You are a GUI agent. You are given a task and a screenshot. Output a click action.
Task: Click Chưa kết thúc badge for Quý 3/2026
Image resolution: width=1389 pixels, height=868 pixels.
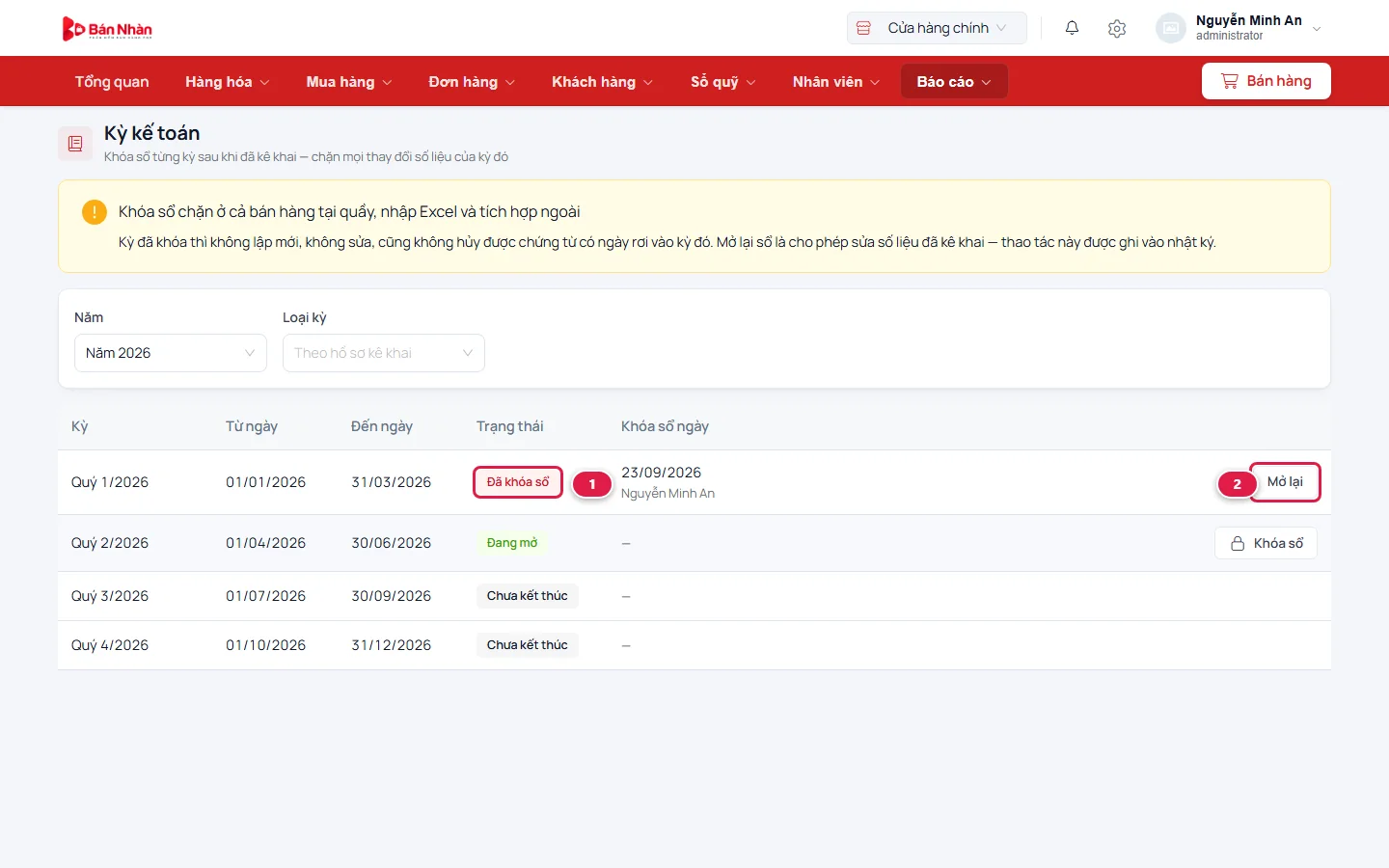[x=528, y=596]
